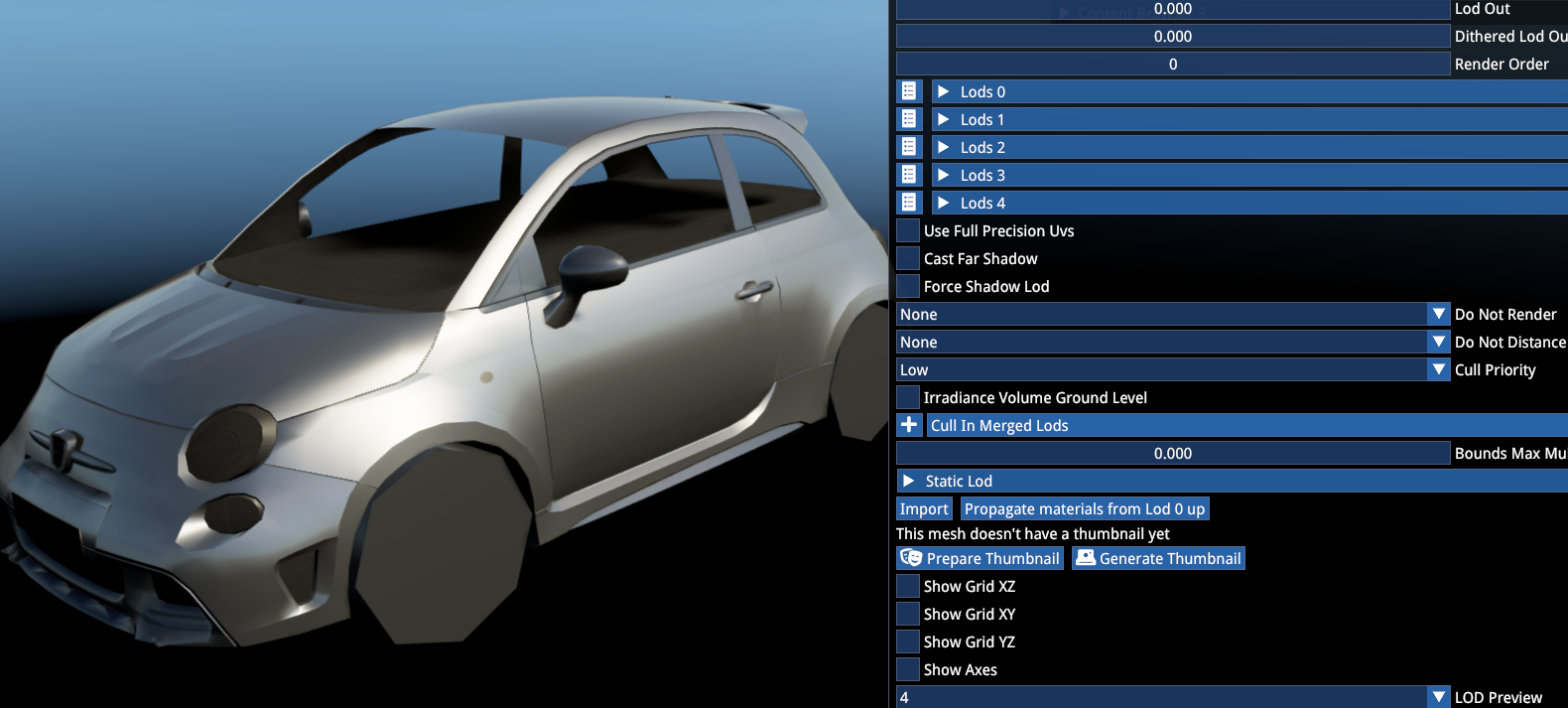
Task: Click the list icon beside Lods 2
Action: pos(909,147)
